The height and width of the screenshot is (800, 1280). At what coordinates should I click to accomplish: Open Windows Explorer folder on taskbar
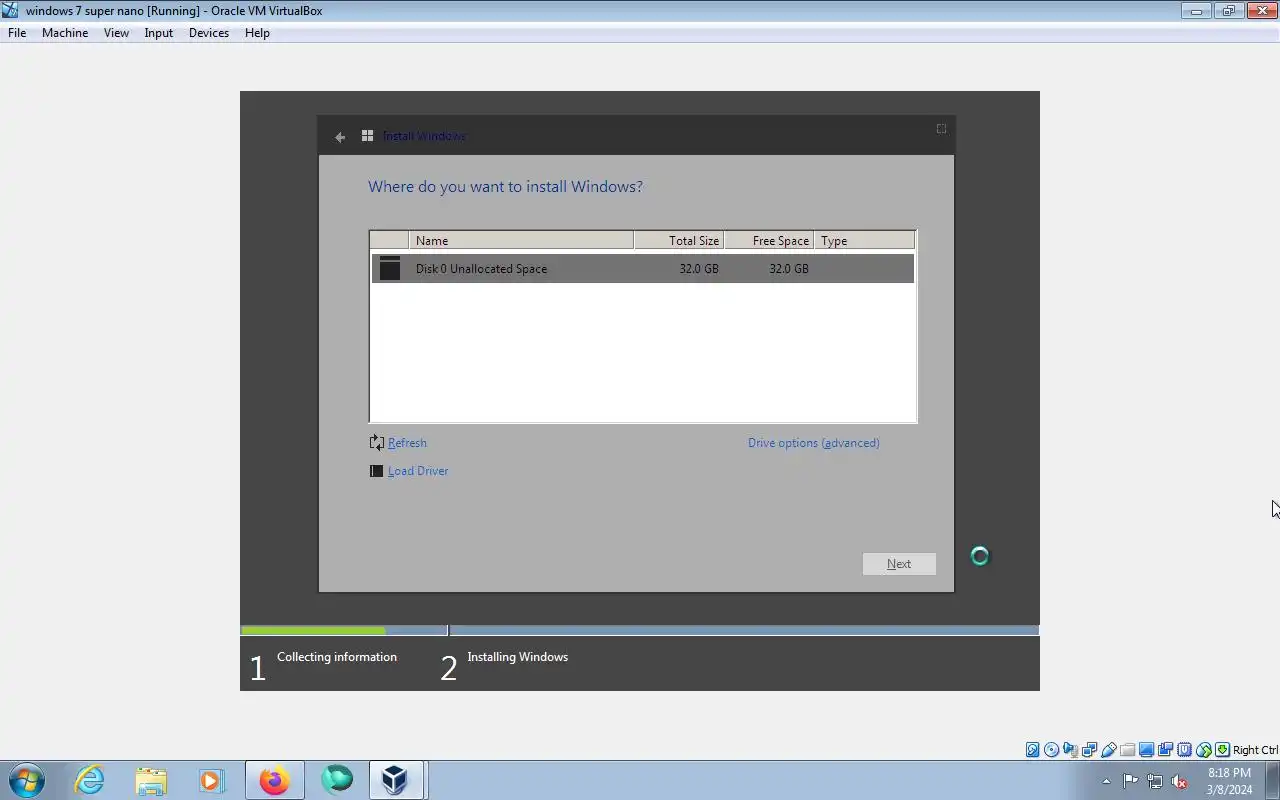pyautogui.click(x=150, y=780)
